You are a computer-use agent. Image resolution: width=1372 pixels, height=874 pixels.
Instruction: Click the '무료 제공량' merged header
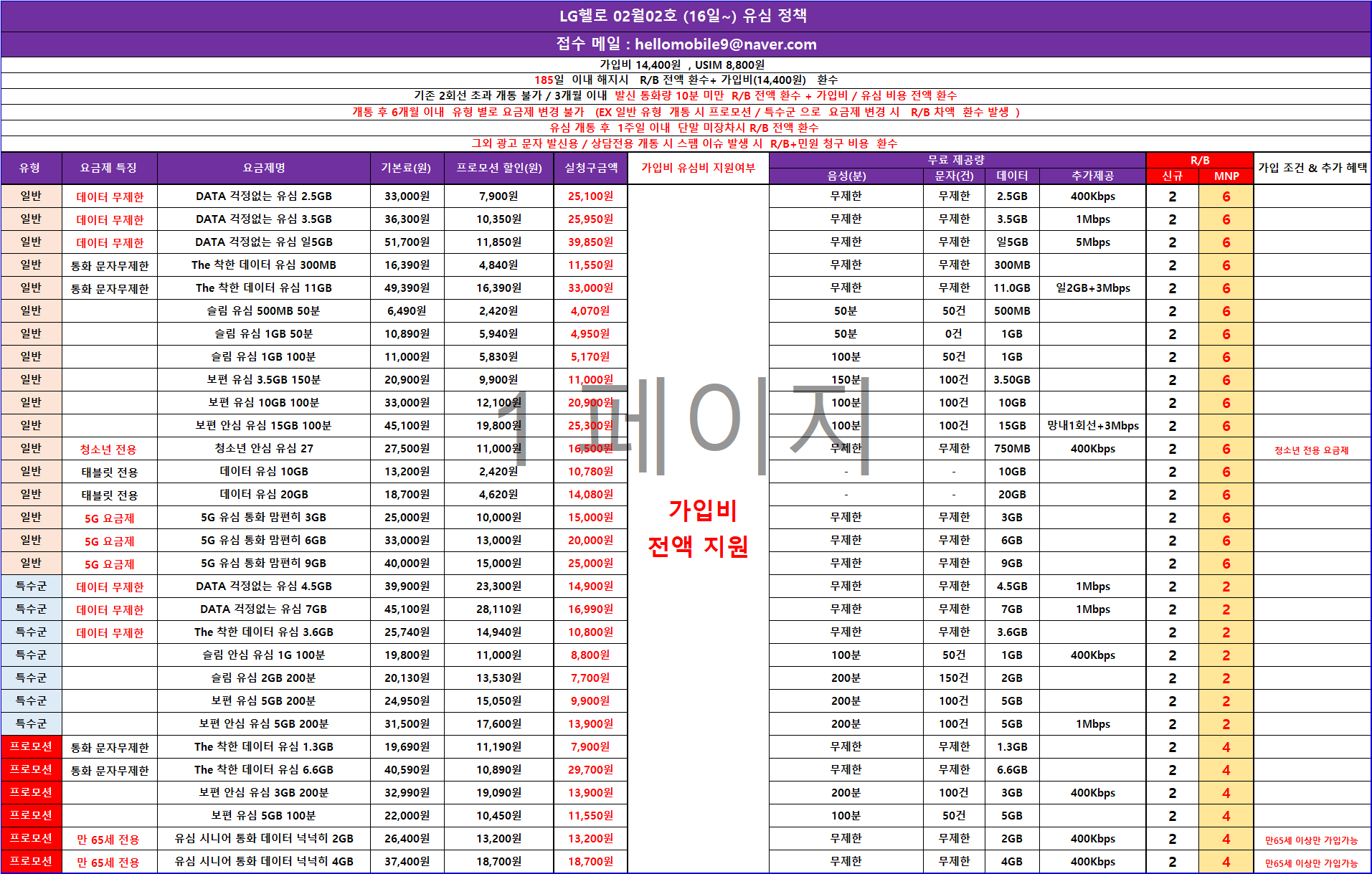tap(957, 160)
